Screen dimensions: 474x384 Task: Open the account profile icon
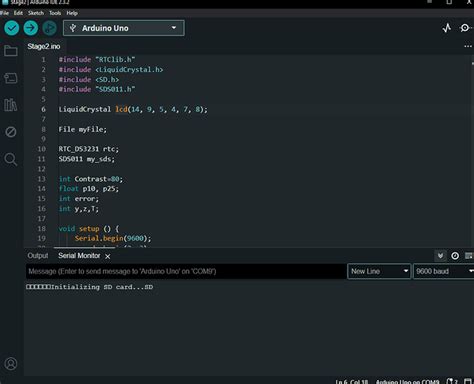(11, 364)
